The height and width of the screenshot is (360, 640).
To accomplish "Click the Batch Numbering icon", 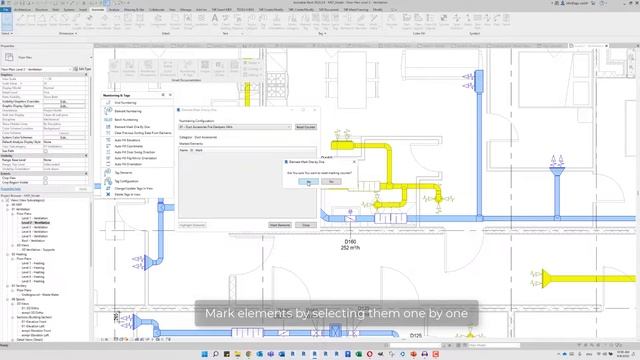I will (x=108, y=120).
